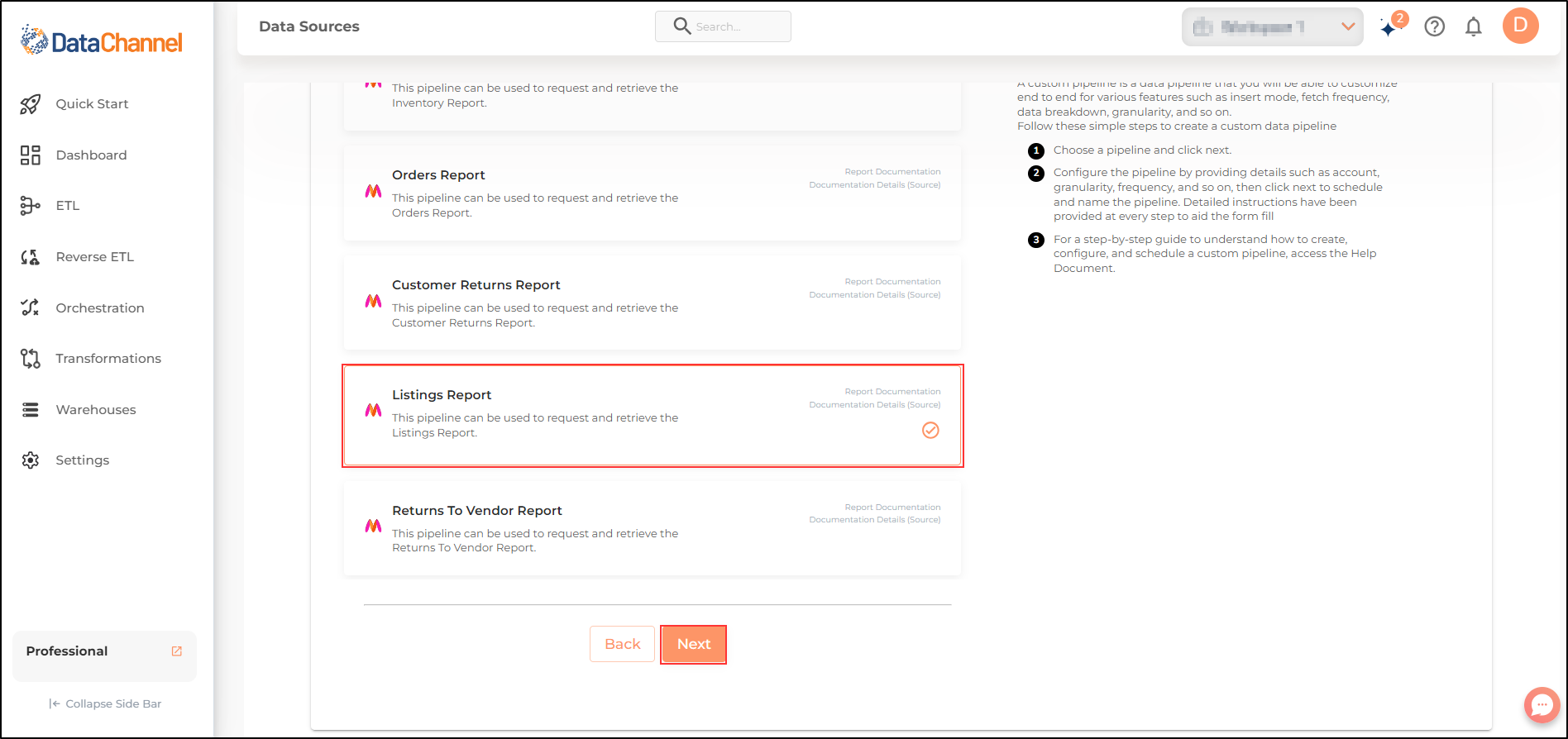The image size is (1568, 739).
Task: Select the ETL pipeline icon
Action: coord(31,206)
